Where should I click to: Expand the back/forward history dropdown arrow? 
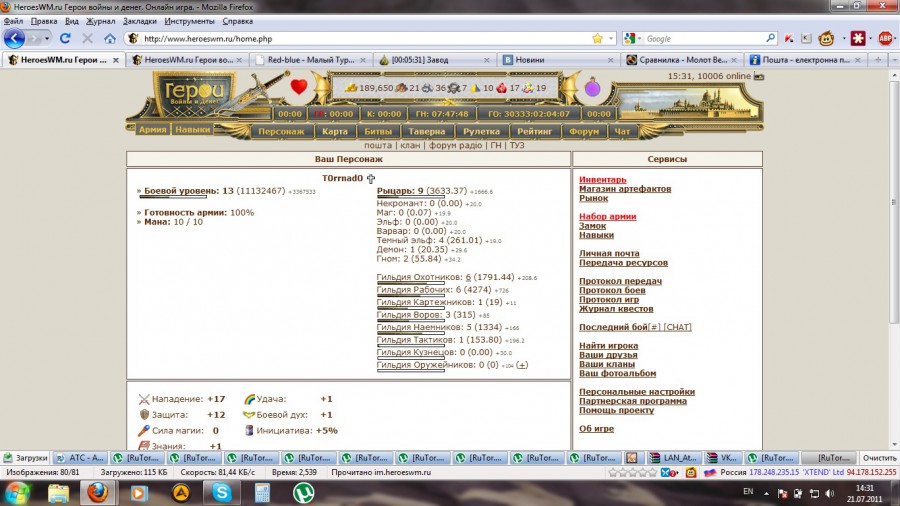point(47,38)
